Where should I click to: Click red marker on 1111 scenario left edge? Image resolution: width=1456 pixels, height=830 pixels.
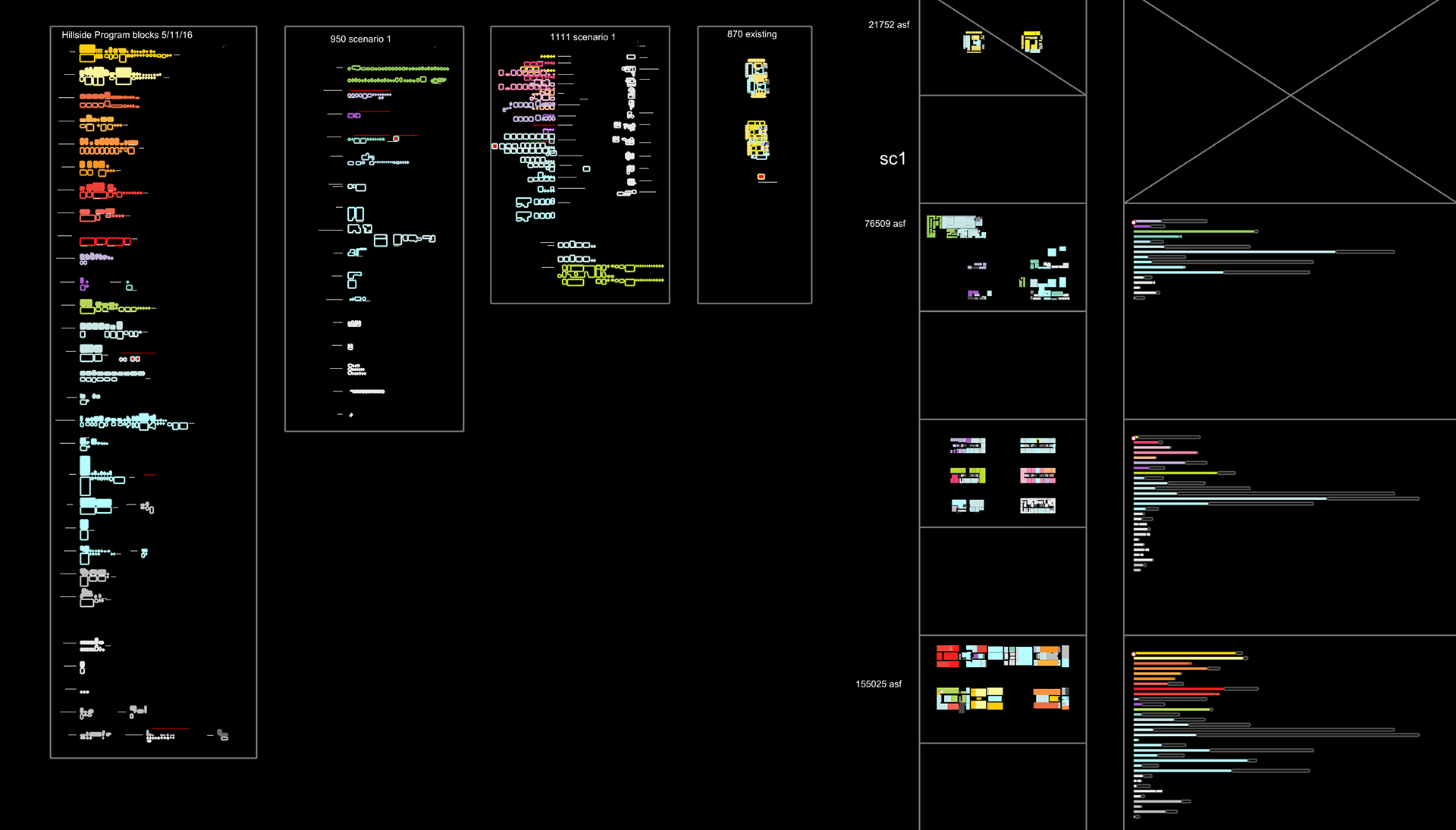494,146
